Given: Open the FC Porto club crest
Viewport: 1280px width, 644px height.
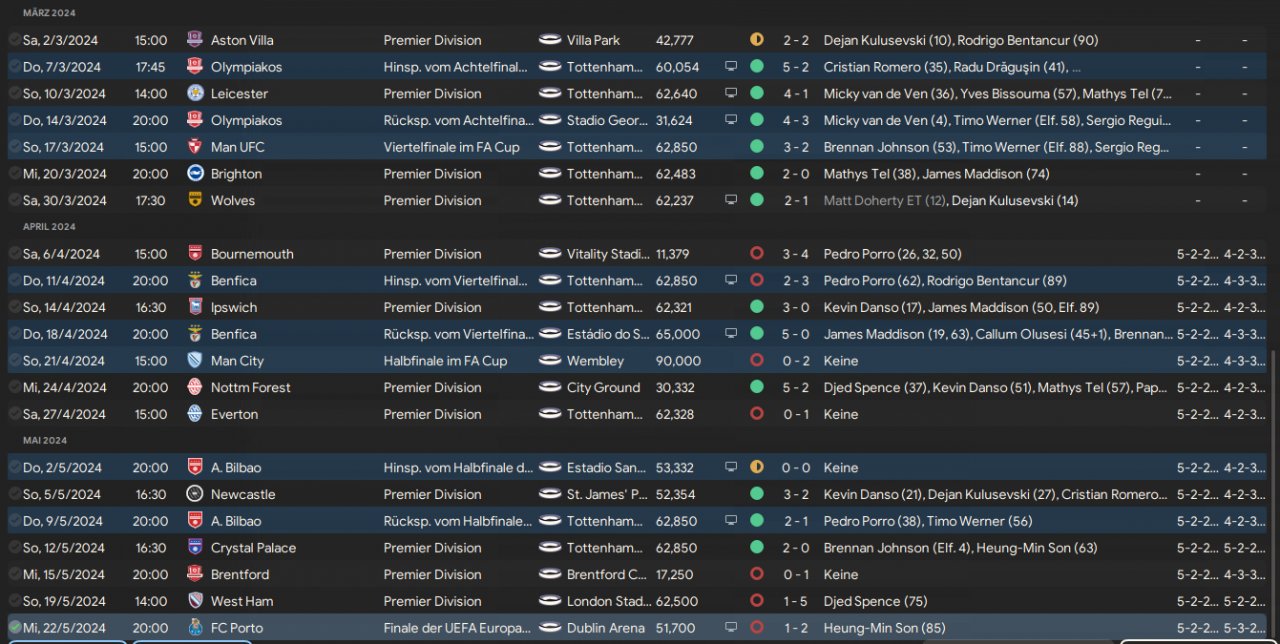Looking at the screenshot, I should pyautogui.click(x=195, y=628).
